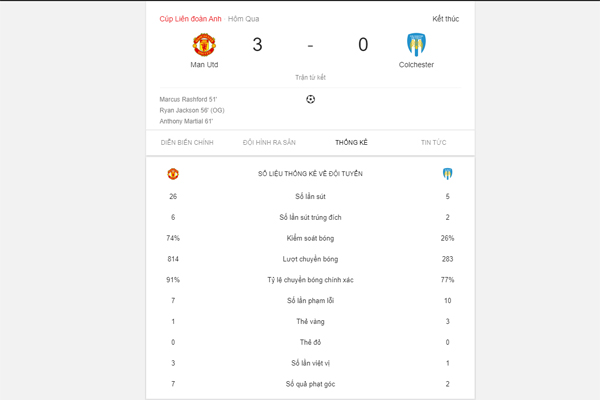Click the Colchester team name
The height and width of the screenshot is (400, 600).
[x=416, y=65]
